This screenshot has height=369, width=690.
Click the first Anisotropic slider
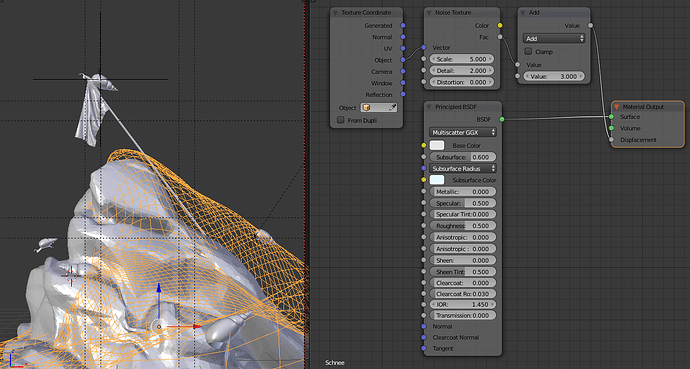462,237
